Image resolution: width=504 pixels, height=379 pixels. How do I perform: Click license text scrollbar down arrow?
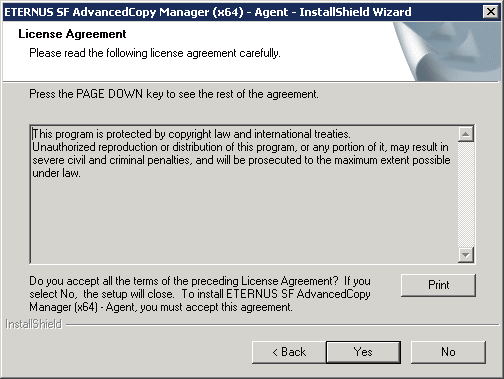466,255
